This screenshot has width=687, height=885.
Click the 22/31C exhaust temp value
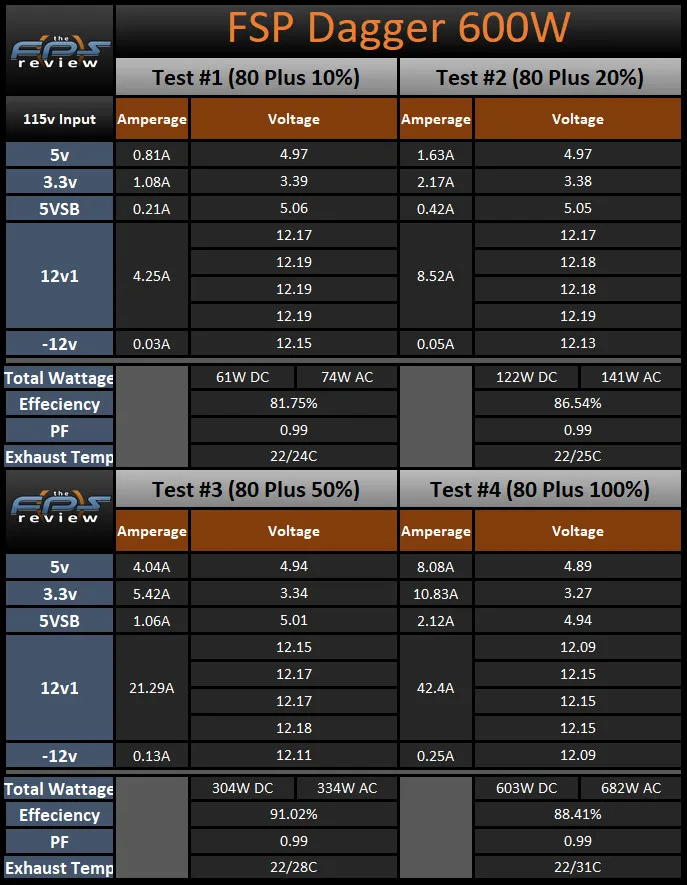577,867
